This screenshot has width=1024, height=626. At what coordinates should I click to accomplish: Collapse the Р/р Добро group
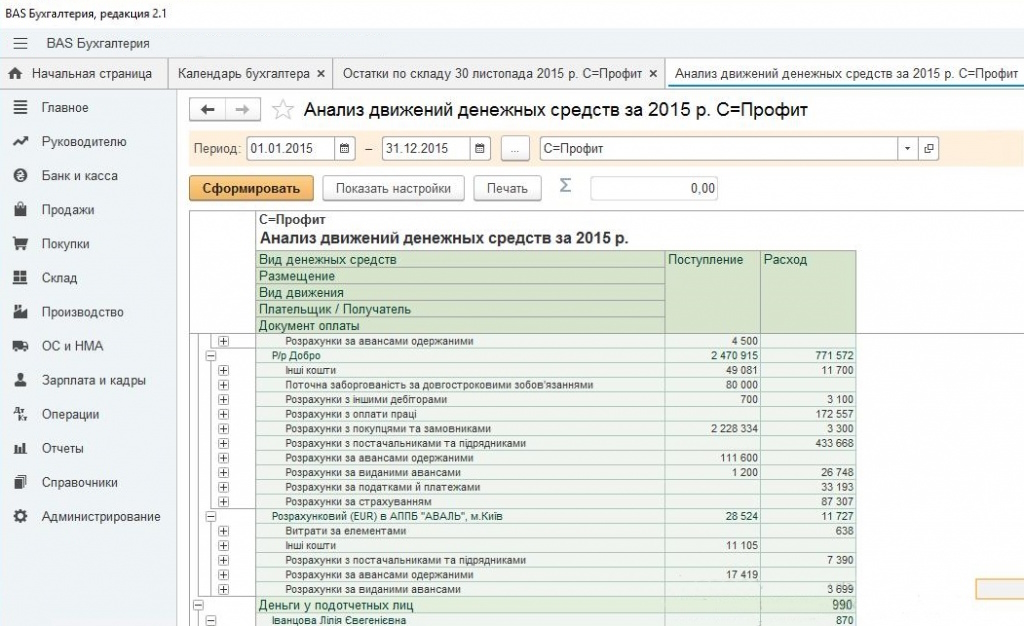tap(210, 356)
